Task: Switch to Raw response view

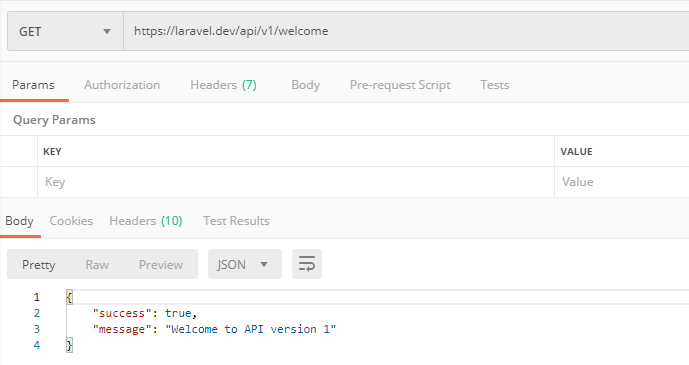Action: point(97,264)
